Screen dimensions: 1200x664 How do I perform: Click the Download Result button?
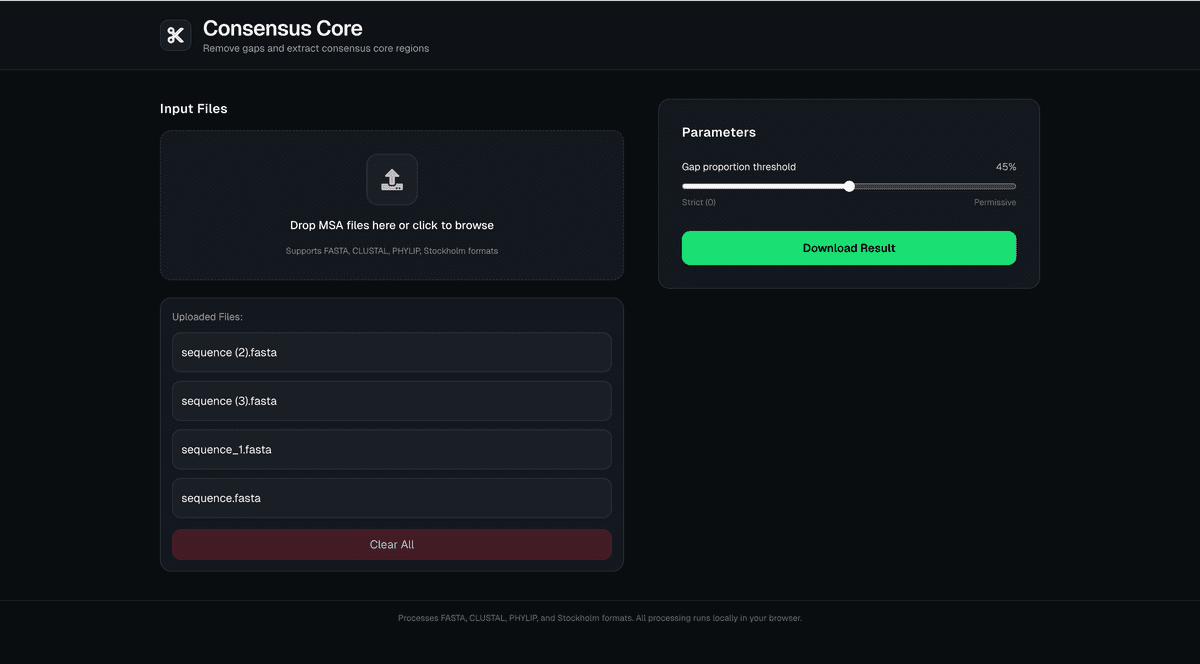coord(848,247)
